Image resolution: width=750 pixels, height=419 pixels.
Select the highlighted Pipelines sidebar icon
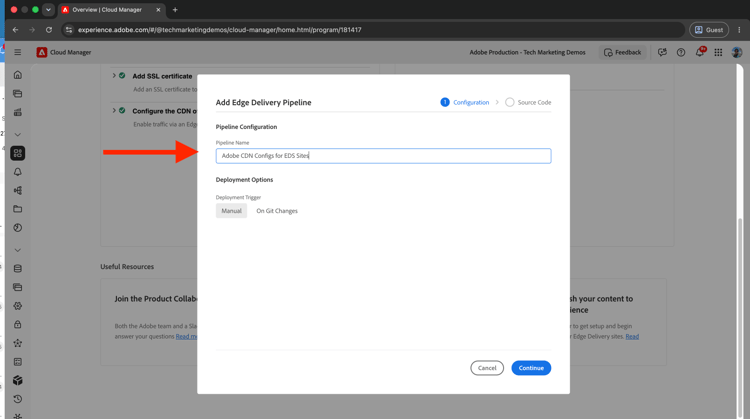point(18,153)
